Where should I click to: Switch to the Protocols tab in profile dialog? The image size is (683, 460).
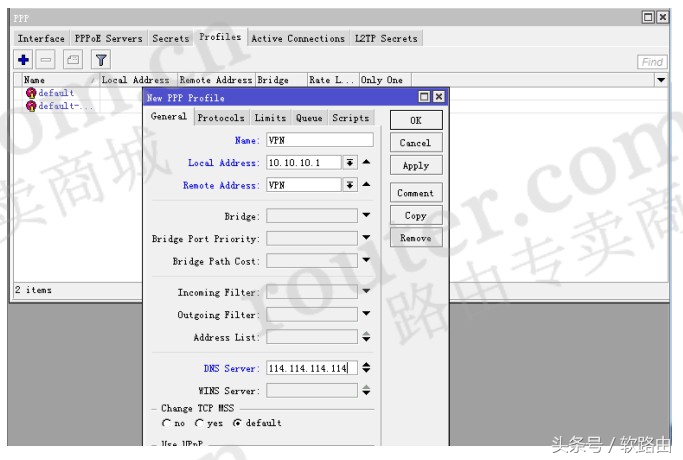[221, 118]
